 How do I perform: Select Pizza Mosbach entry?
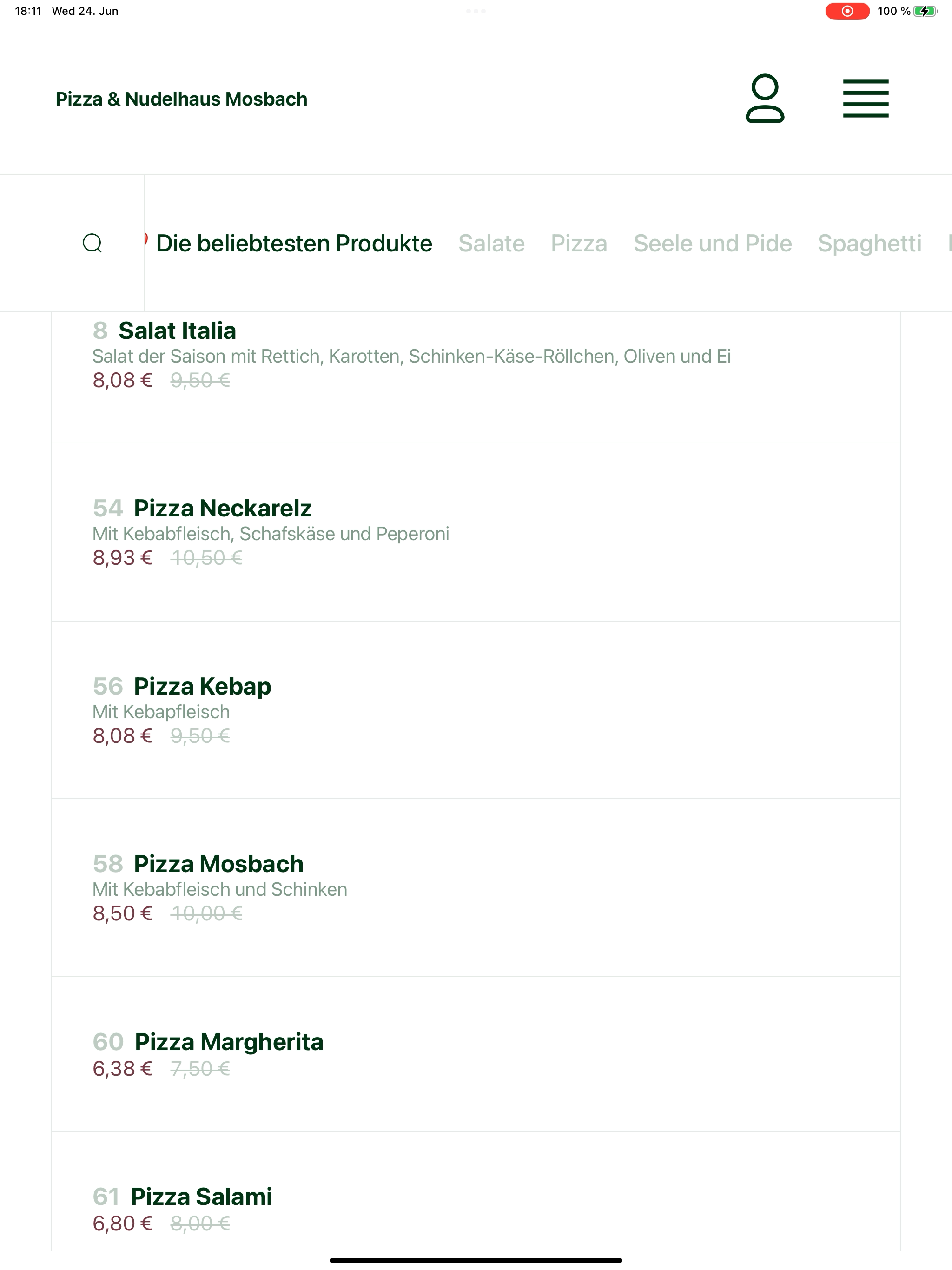[476, 887]
